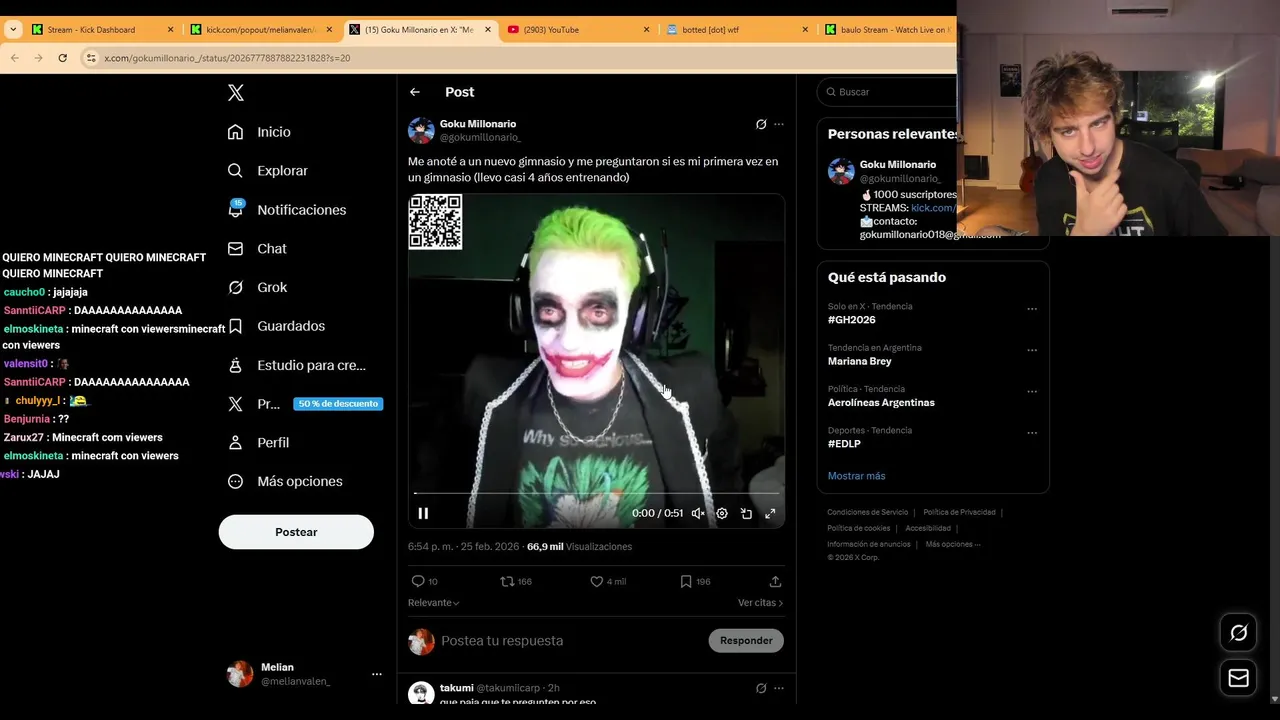Image resolution: width=1280 pixels, height=720 pixels.
Task: Click the Postear button
Action: click(296, 532)
